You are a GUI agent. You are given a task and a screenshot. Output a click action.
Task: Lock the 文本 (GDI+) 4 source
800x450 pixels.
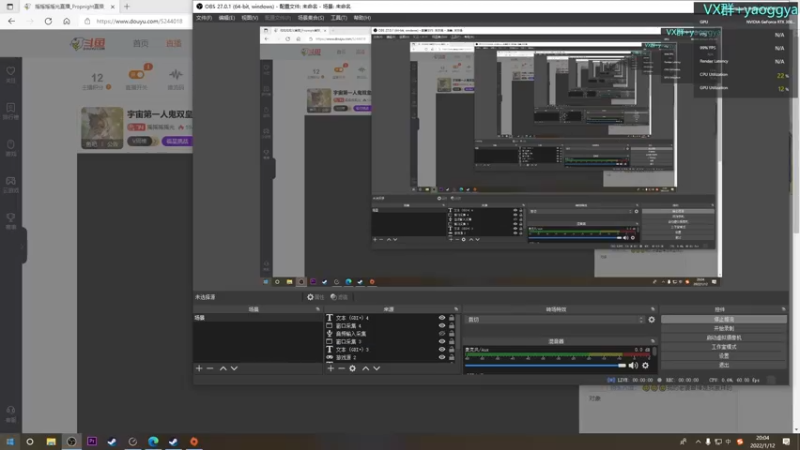coord(452,318)
